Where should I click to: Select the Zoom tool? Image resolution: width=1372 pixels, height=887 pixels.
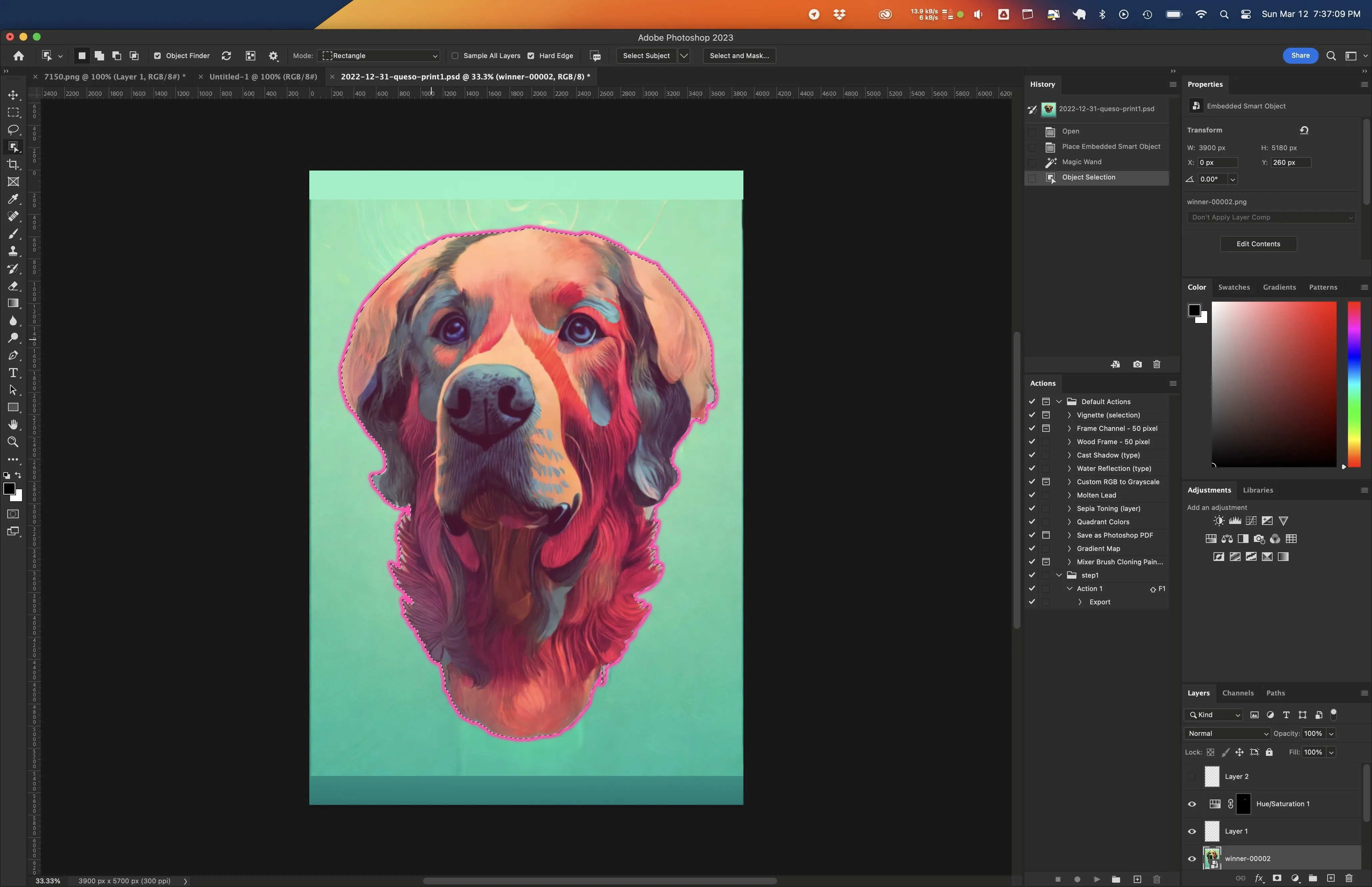13,442
